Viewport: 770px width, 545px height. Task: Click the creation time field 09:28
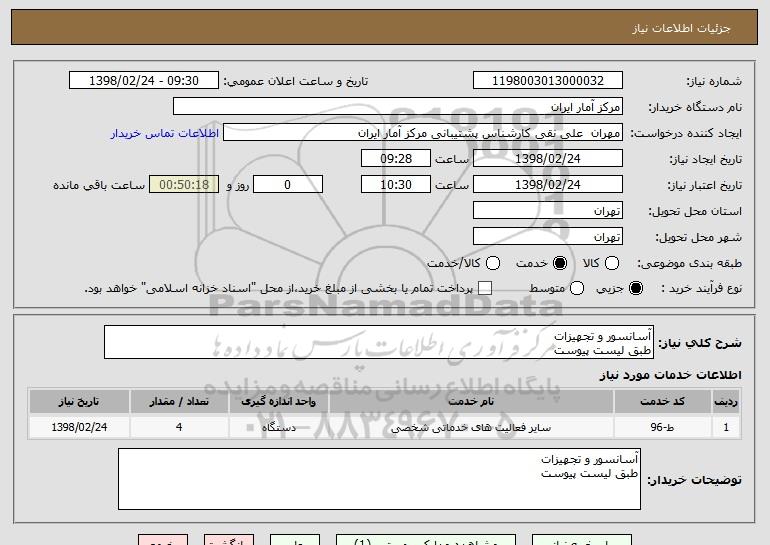coord(396,159)
